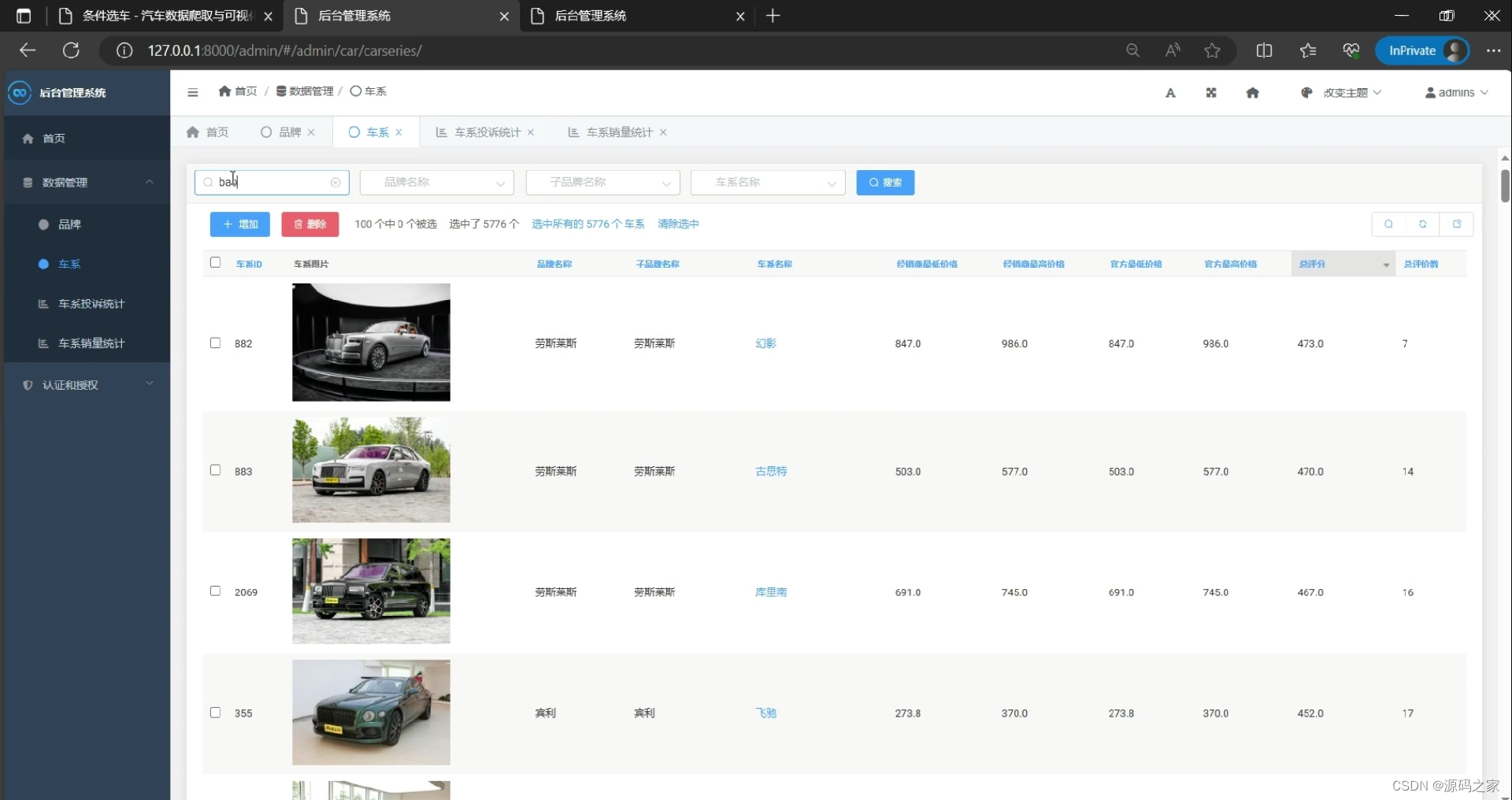Open the browser settings ellipsis menu
Image resolution: width=1512 pixels, height=800 pixels.
1493,50
